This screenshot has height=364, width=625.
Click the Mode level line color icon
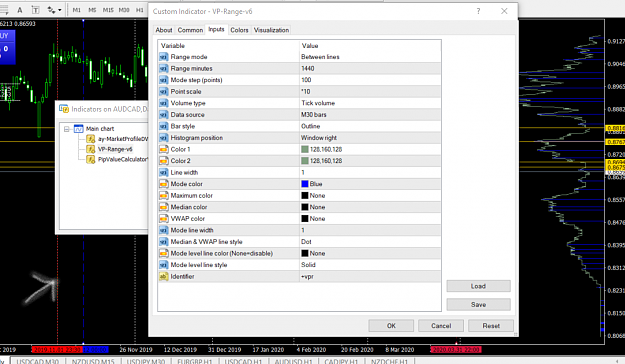coord(164,254)
